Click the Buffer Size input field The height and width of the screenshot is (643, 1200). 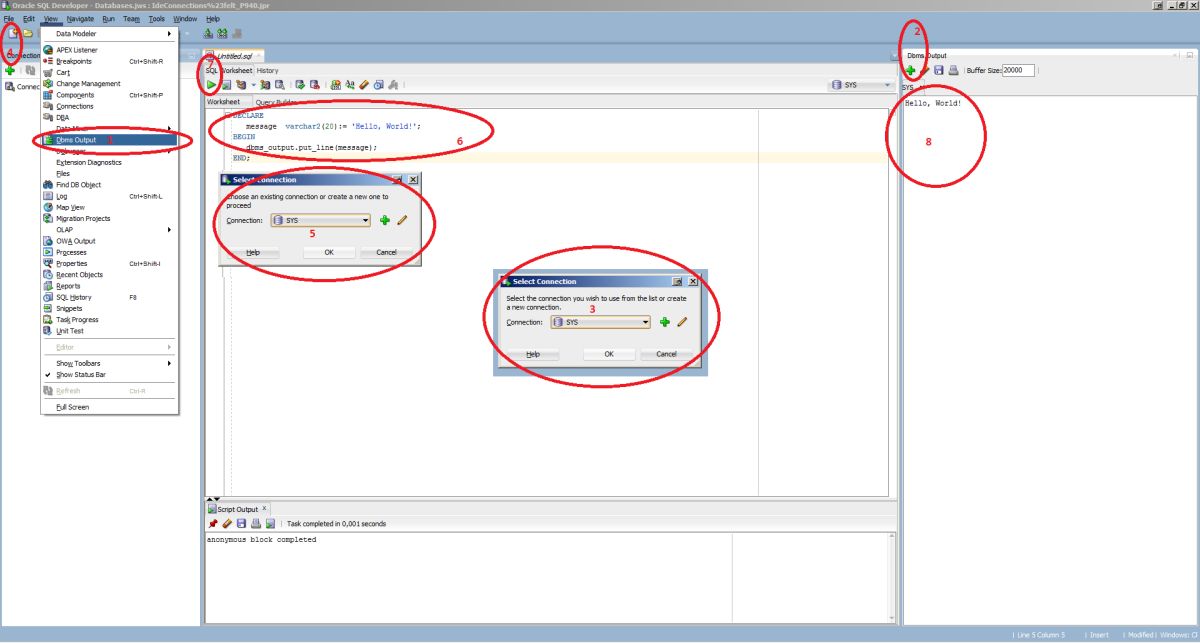1019,70
